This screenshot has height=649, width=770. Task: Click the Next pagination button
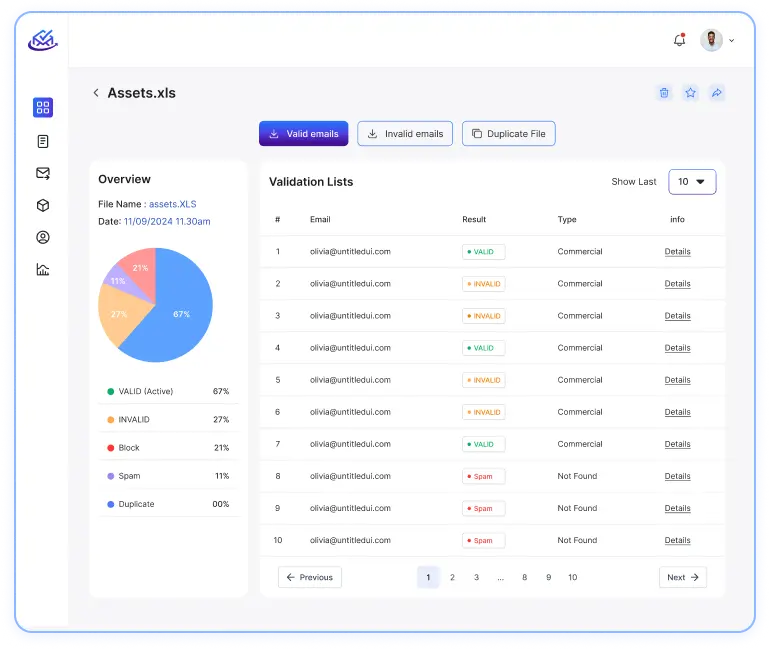[683, 577]
